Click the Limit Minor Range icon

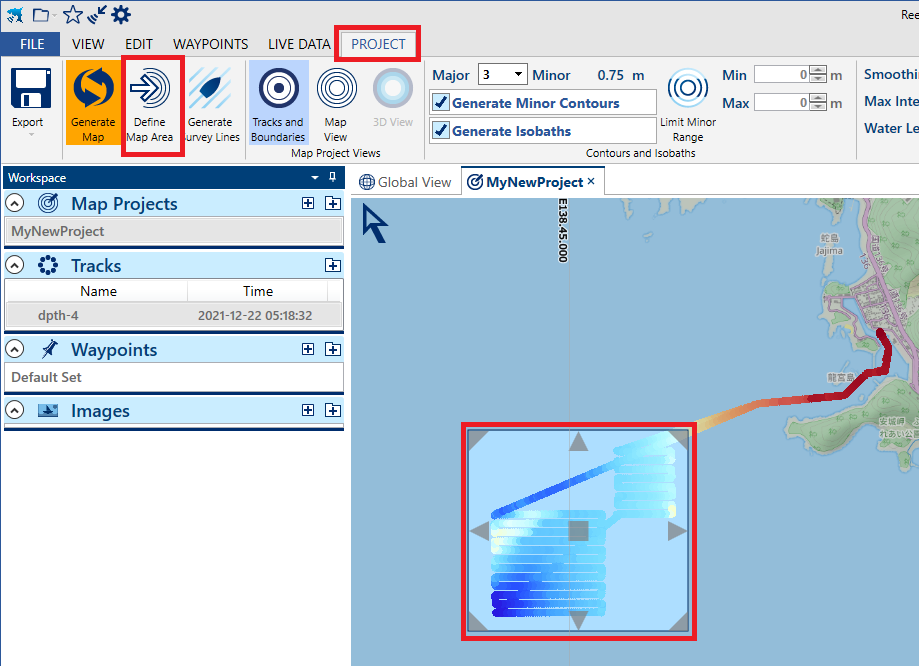click(687, 89)
